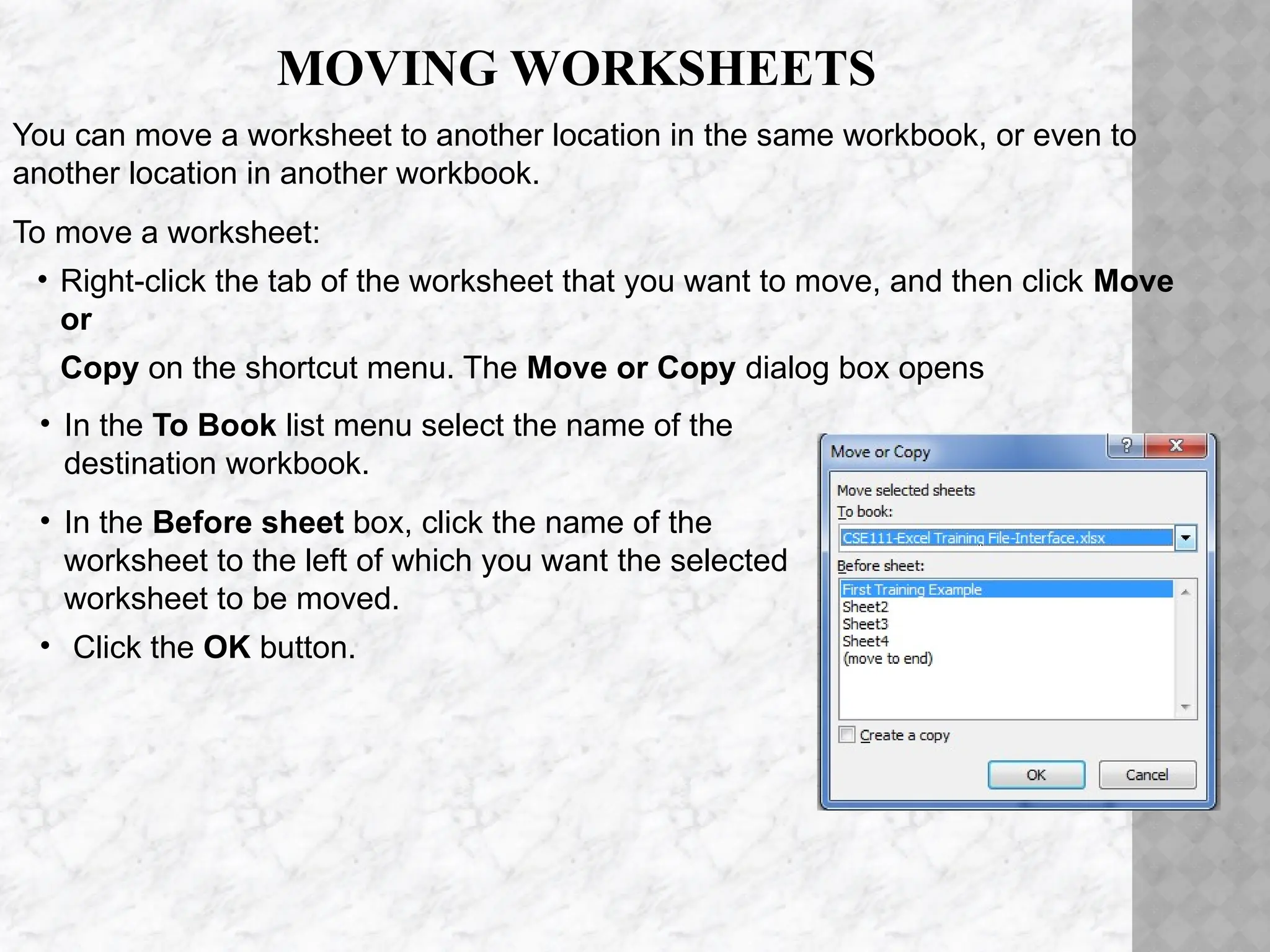Close the Move or Copy dialog
Screen dimensions: 1270x952
tap(1176, 446)
